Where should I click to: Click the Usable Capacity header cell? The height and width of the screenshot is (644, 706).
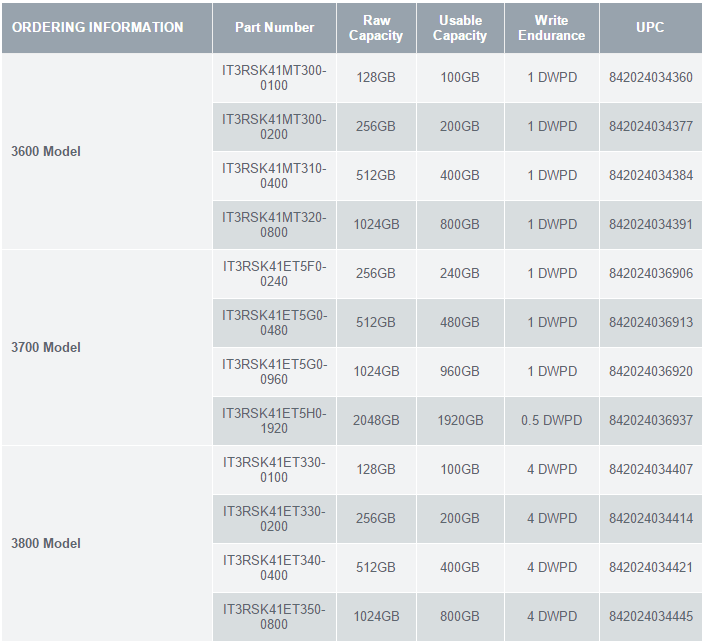coord(460,28)
